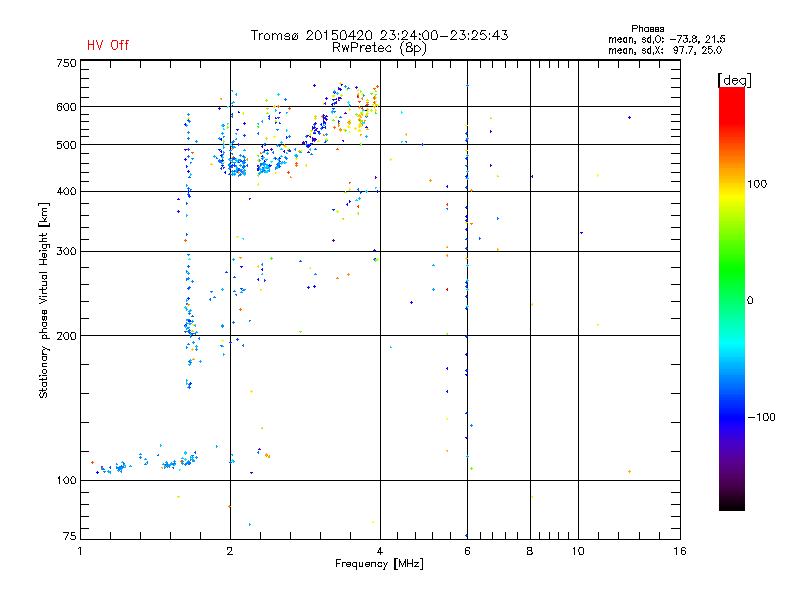Click the x-axis label '10'

[578, 551]
